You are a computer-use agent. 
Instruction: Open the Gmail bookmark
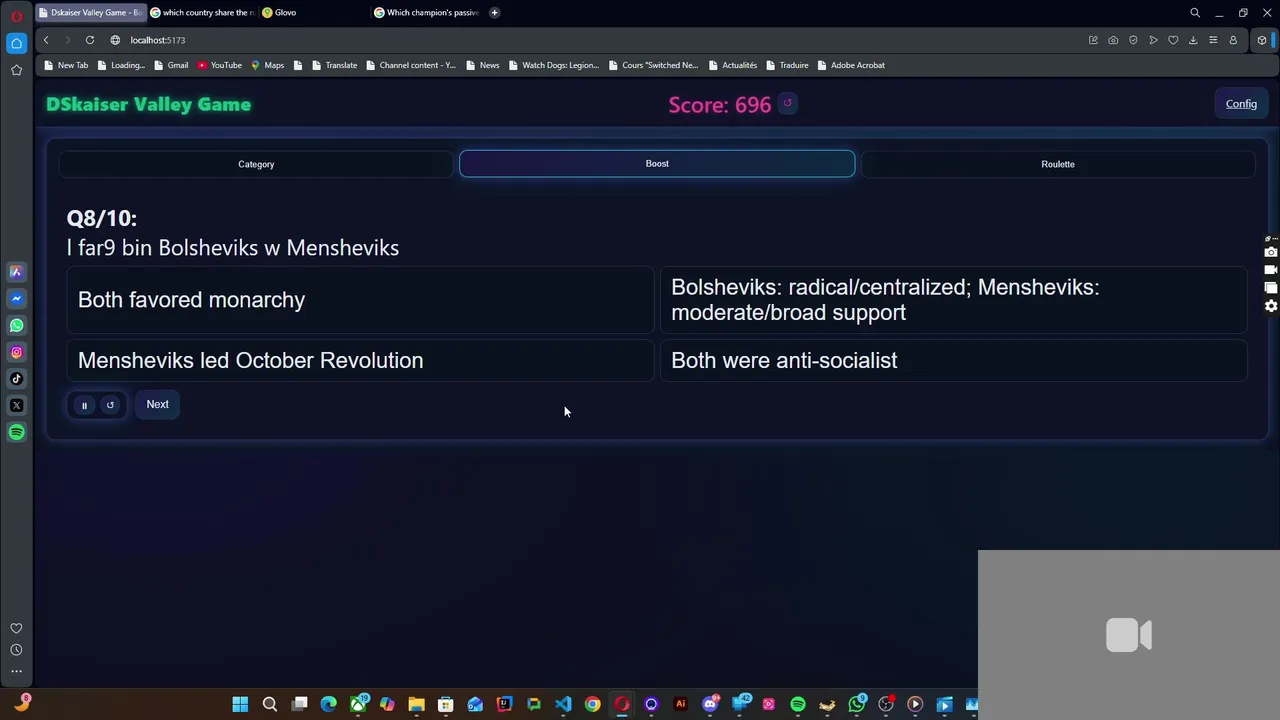pos(171,65)
